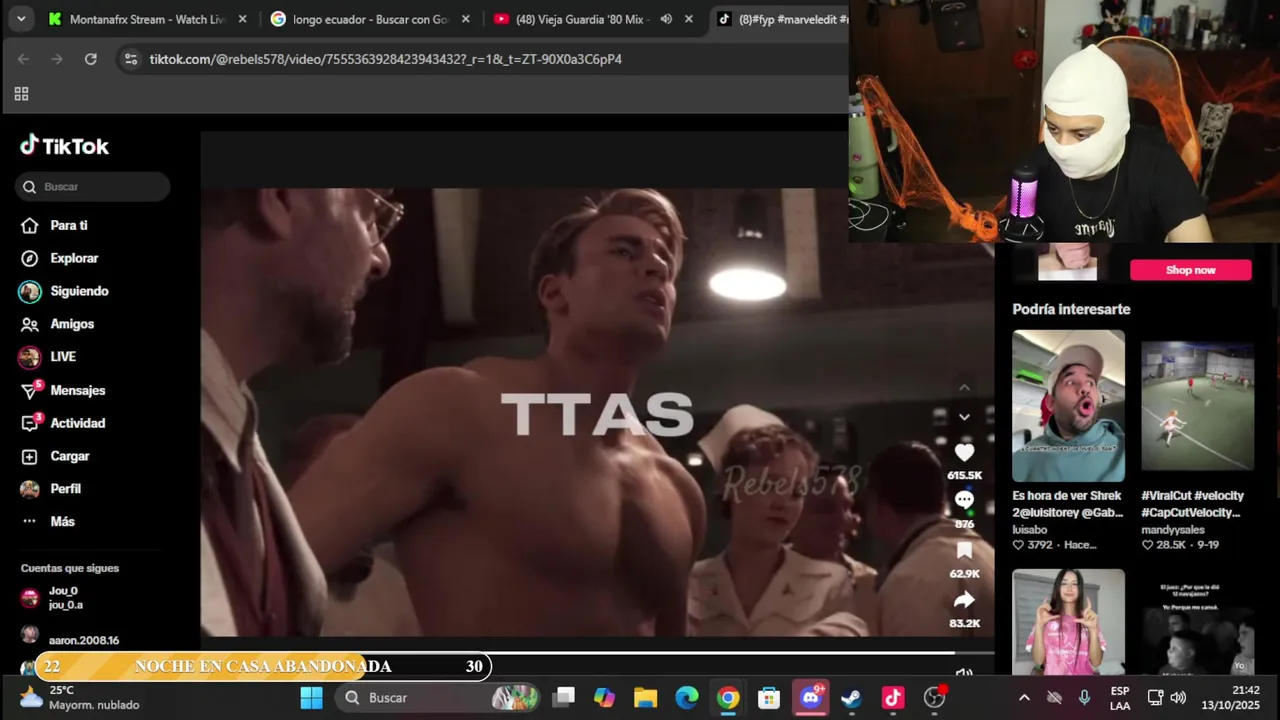Go back in browser history
This screenshot has width=1280, height=720.
[x=23, y=59]
